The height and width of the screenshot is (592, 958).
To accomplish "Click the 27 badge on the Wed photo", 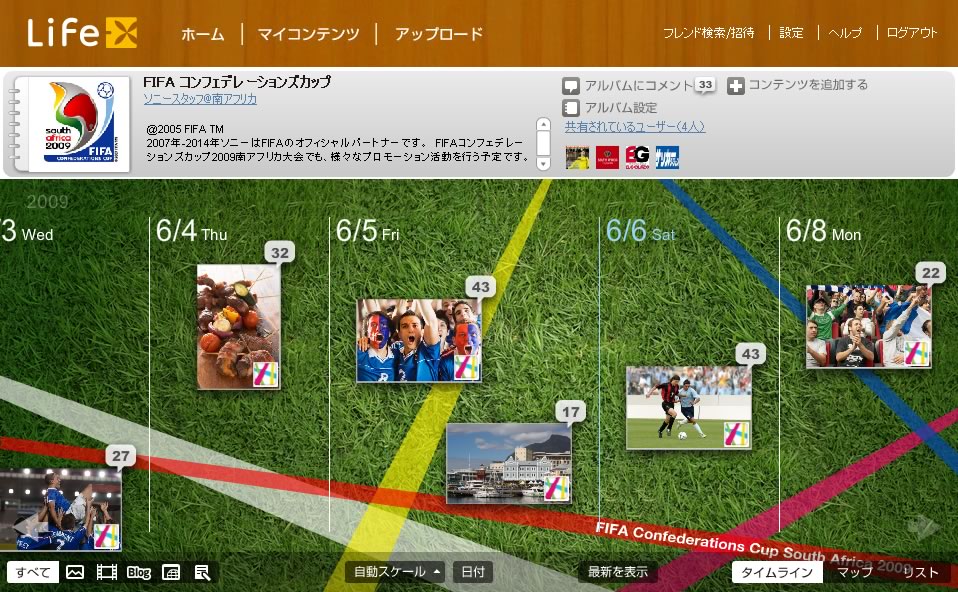I will [120, 456].
